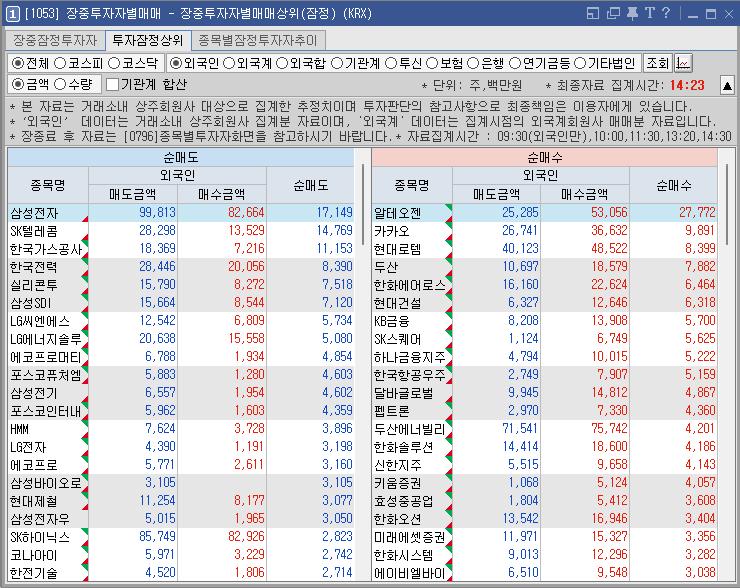Choose the 수량 radio button
740x588 pixels.
tap(60, 84)
